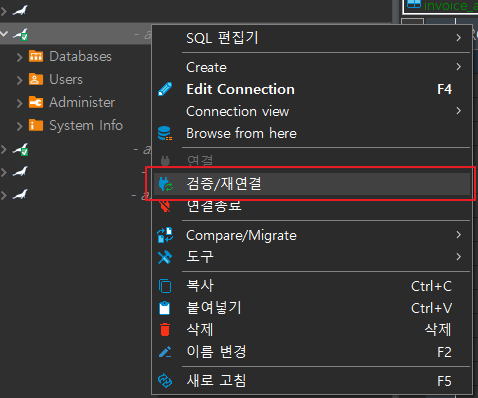Click the System Info folder icon
The width and height of the screenshot is (478, 398).
36,125
